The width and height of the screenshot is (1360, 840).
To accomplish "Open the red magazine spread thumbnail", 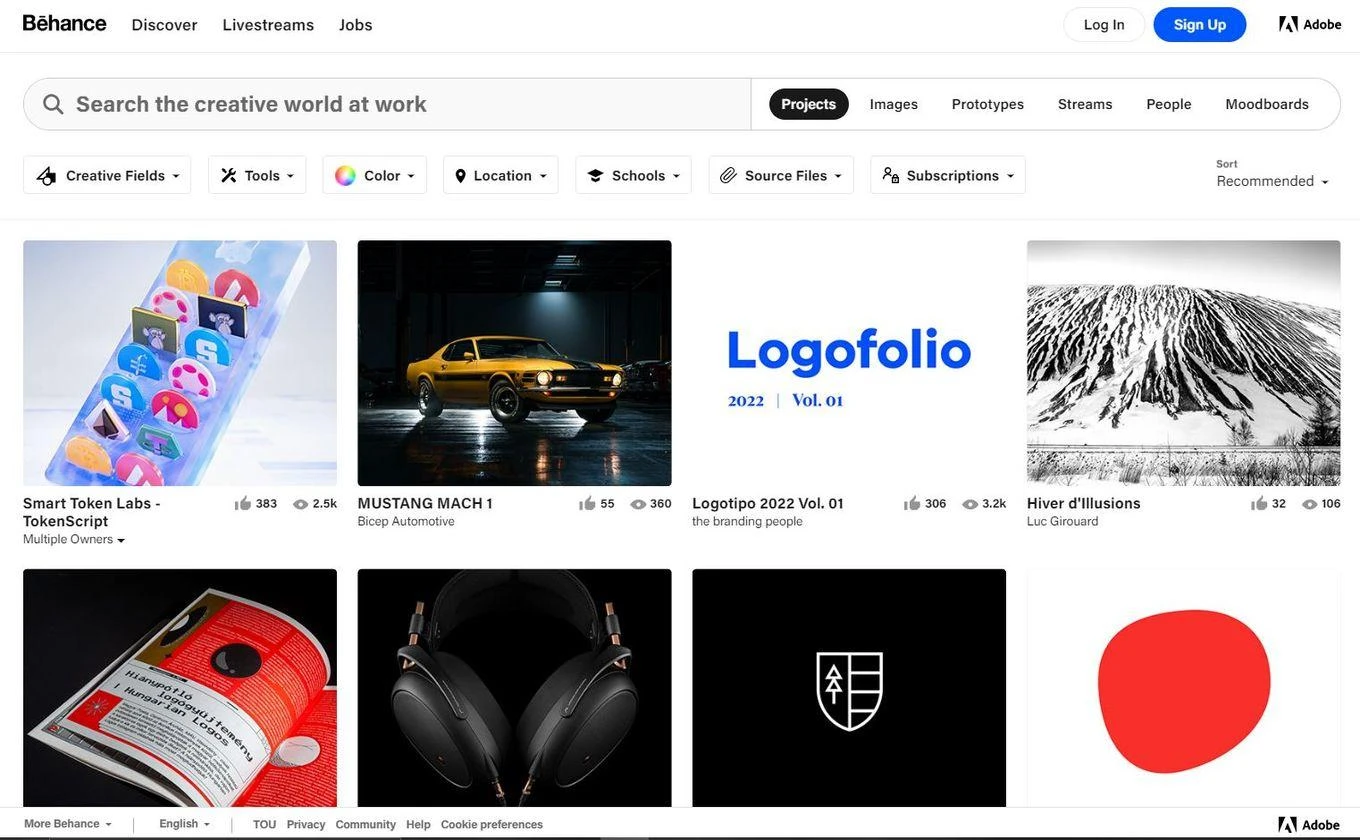I will [x=180, y=688].
